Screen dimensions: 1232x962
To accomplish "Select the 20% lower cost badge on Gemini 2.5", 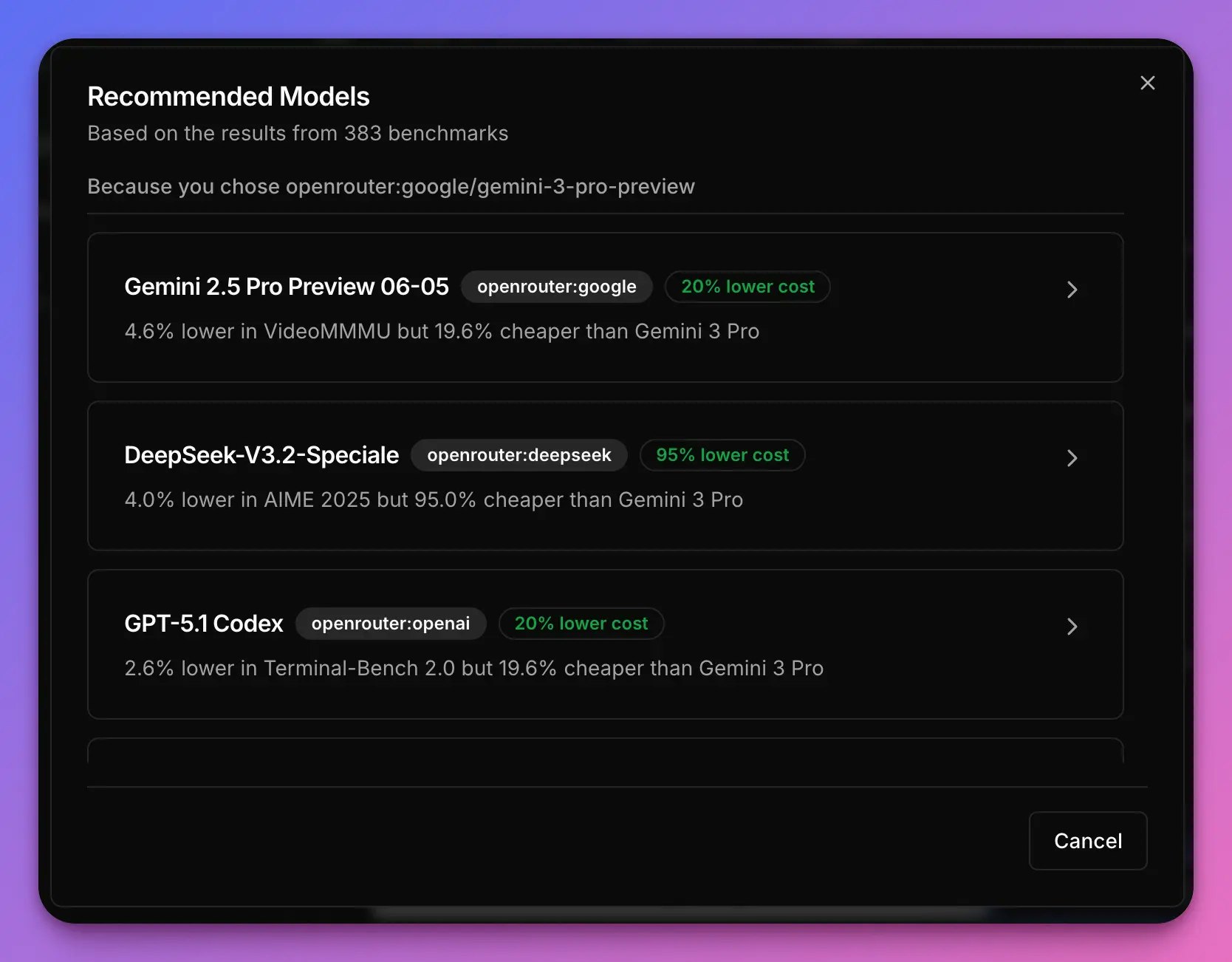I will coord(747,287).
